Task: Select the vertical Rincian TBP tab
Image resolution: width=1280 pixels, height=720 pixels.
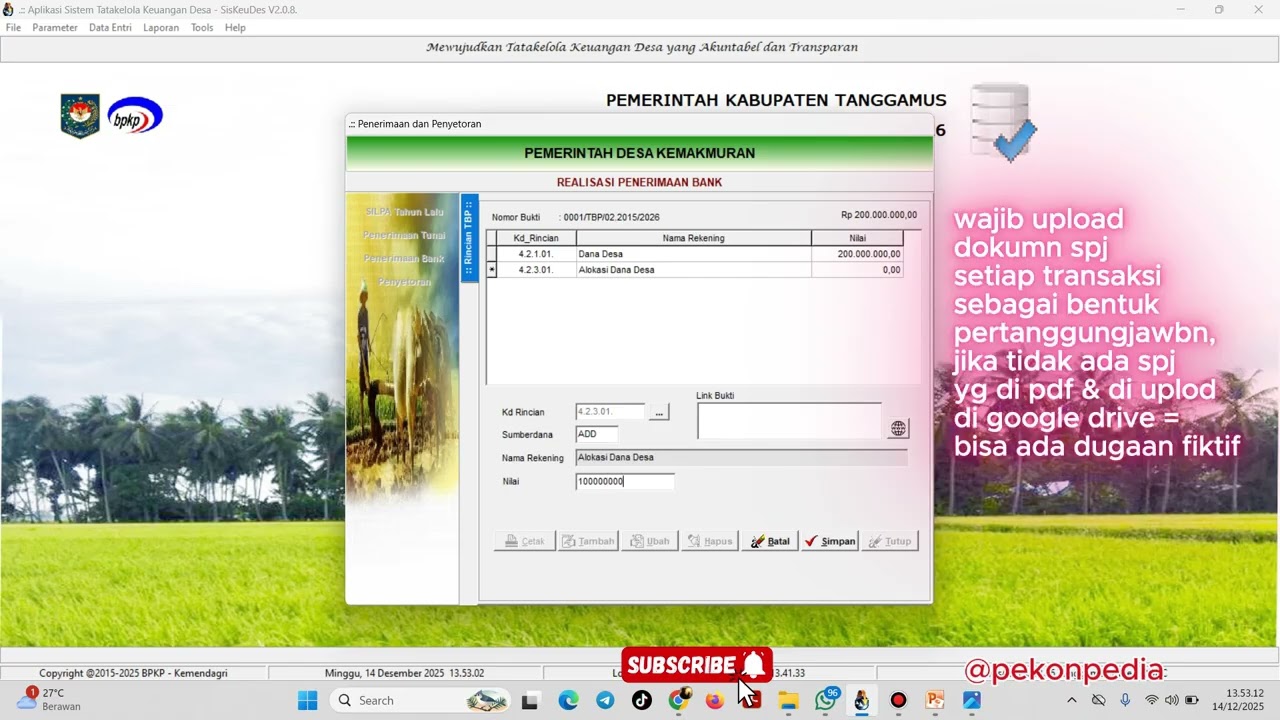Action: [x=469, y=238]
